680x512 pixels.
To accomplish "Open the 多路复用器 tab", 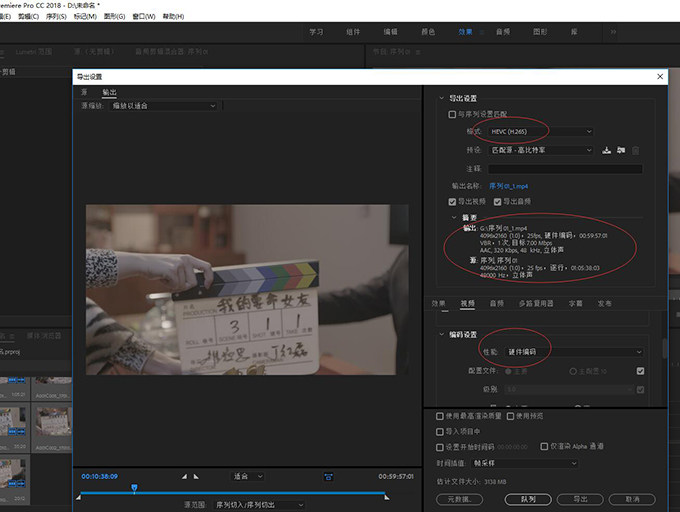I will click(x=536, y=303).
